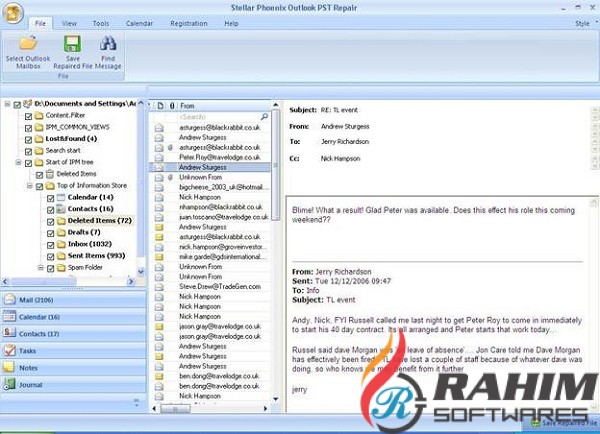
Task: Toggle the Sent Items (993) checkbox
Action: 51,257
